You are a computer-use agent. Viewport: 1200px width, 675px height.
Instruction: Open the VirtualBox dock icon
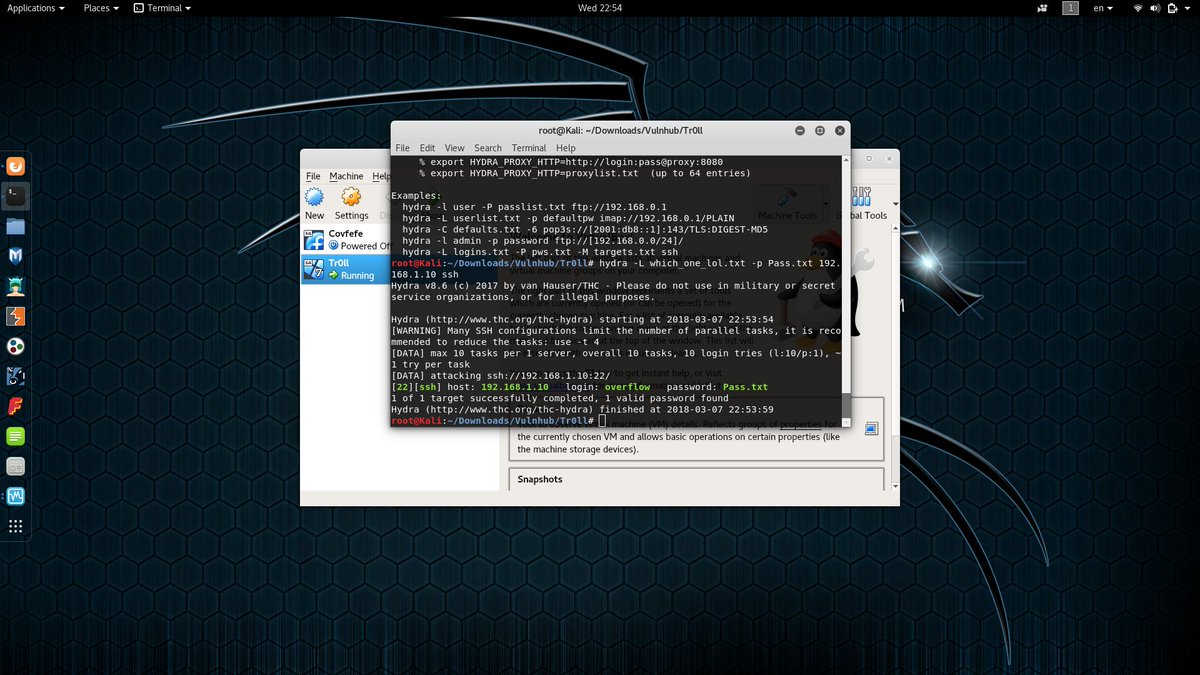click(x=16, y=496)
